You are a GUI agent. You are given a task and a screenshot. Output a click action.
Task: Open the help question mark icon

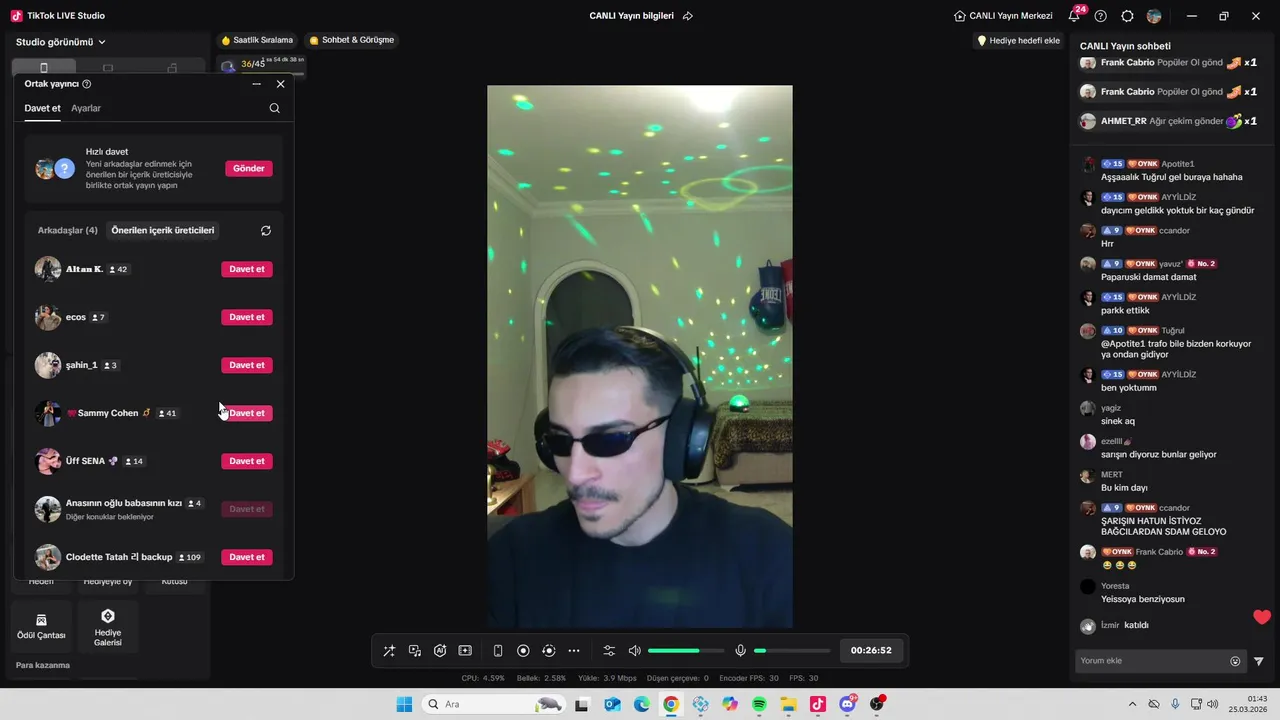click(1101, 16)
